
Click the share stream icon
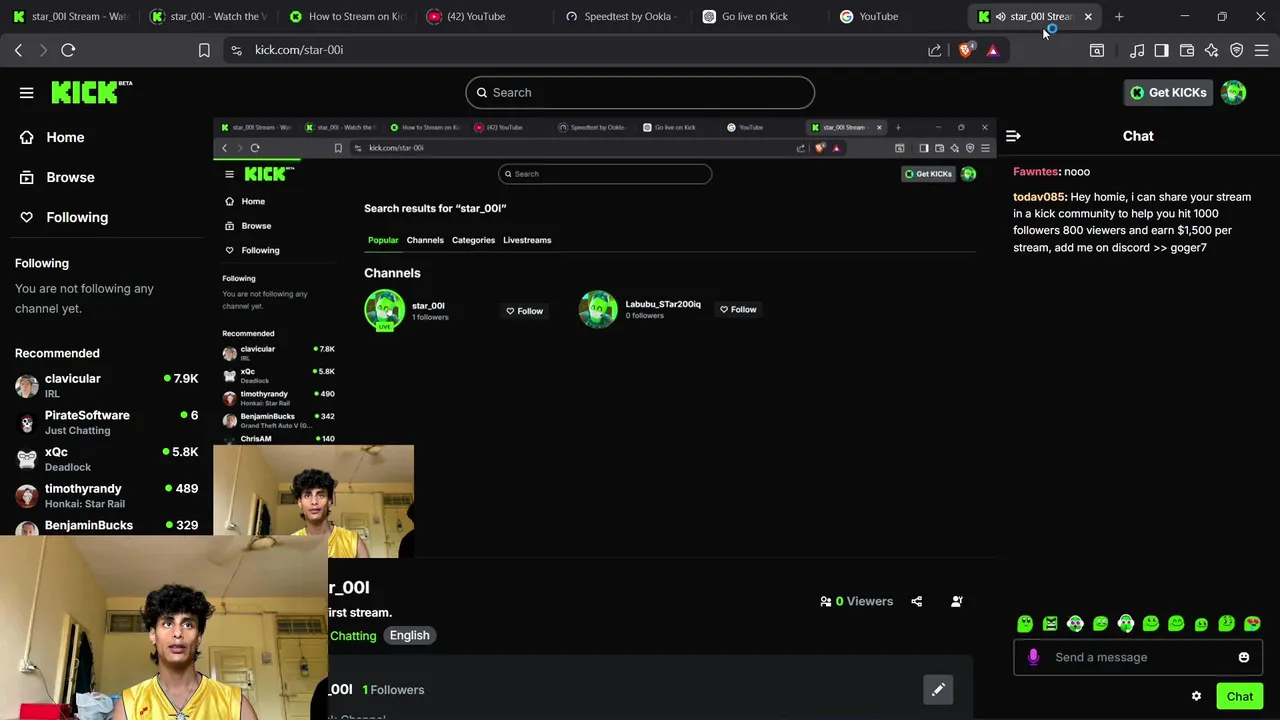point(917,601)
